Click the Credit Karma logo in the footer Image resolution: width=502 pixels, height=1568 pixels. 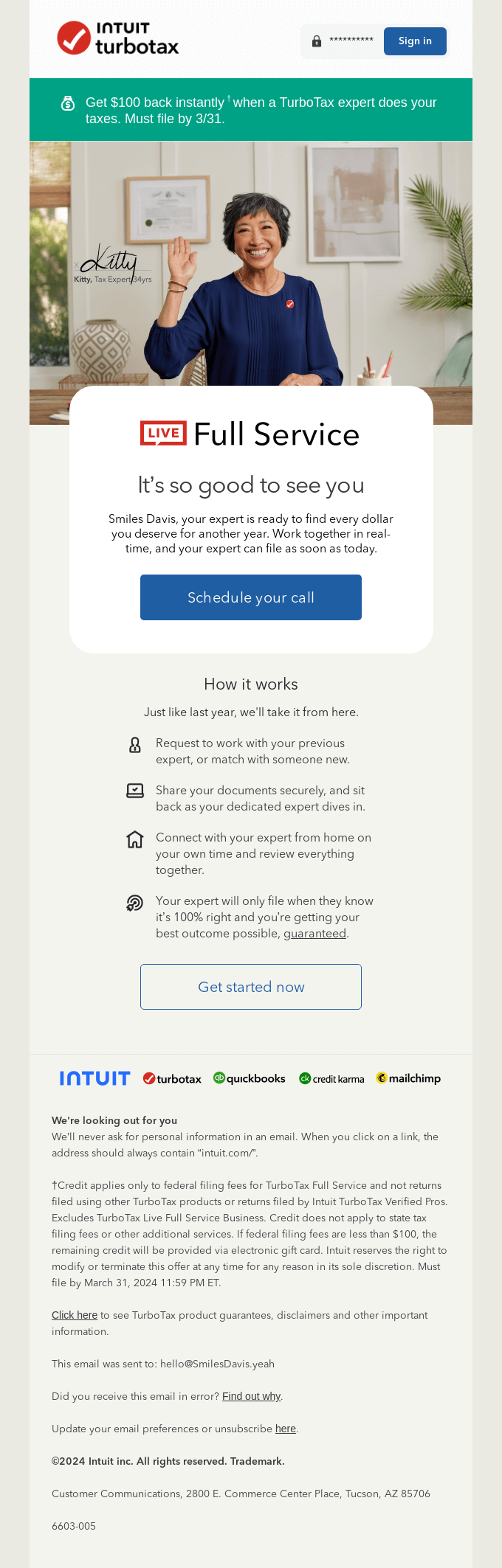(x=331, y=1078)
